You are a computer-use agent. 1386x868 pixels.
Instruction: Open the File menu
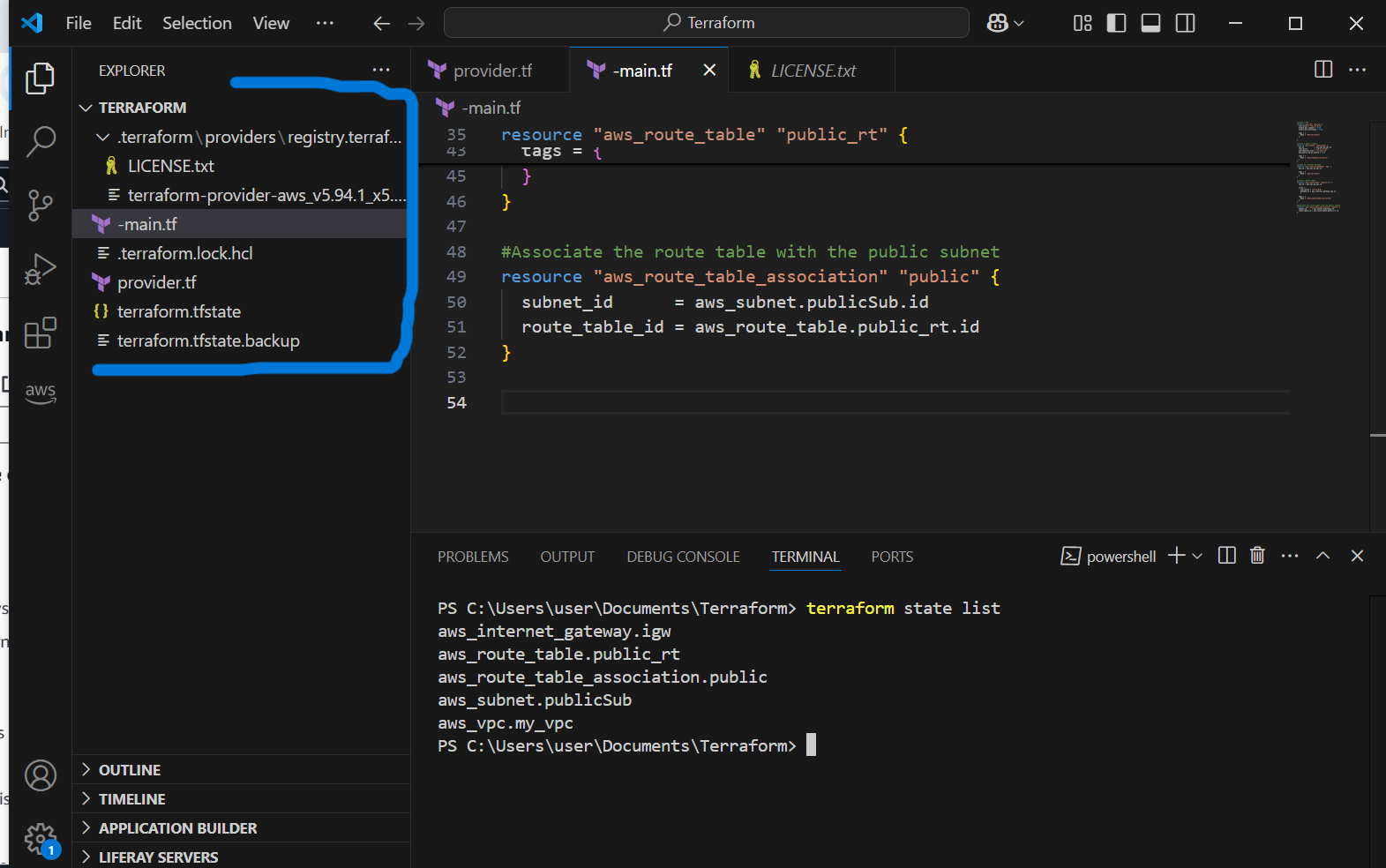point(79,23)
